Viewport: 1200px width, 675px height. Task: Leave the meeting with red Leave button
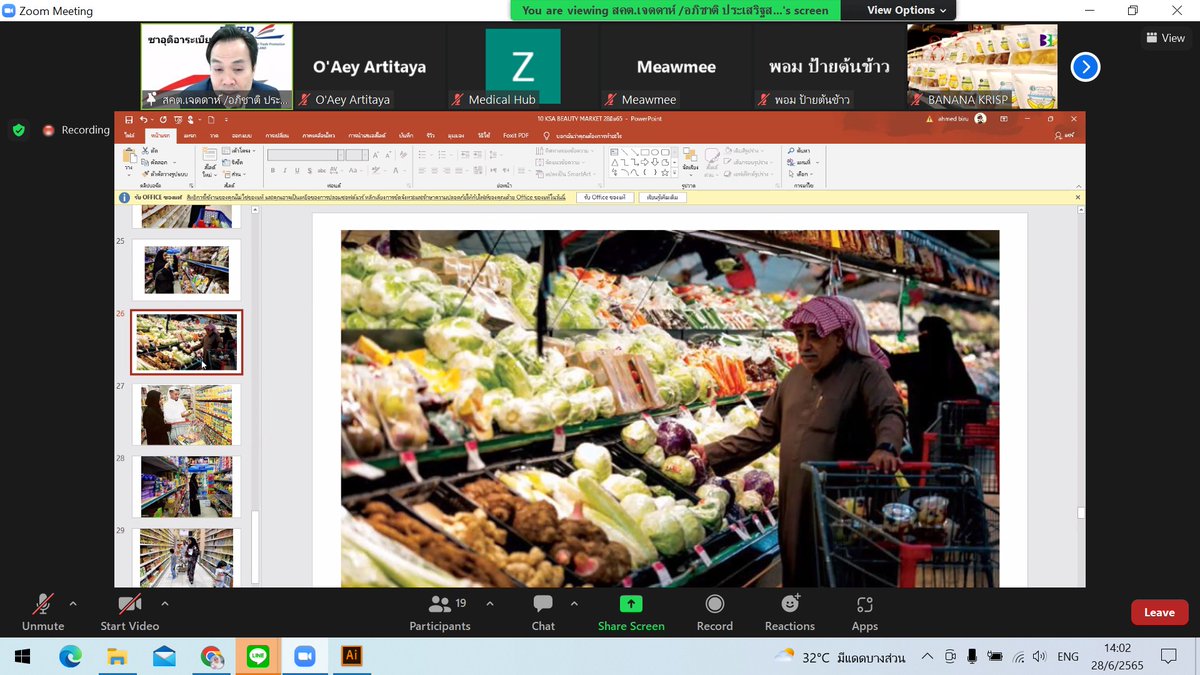pos(1159,612)
